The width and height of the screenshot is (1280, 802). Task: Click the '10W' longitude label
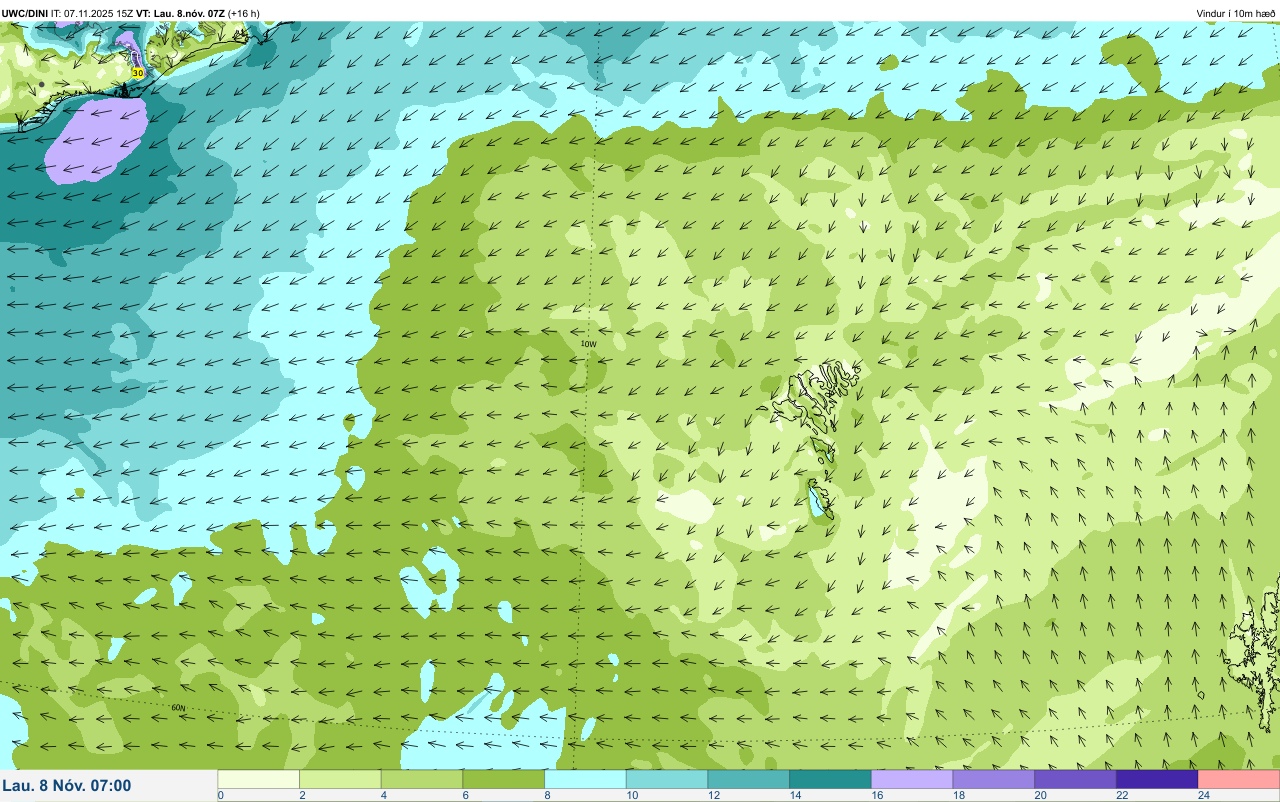click(588, 344)
